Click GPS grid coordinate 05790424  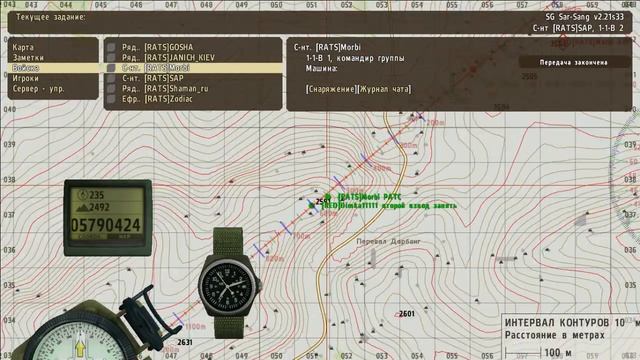coord(106,225)
